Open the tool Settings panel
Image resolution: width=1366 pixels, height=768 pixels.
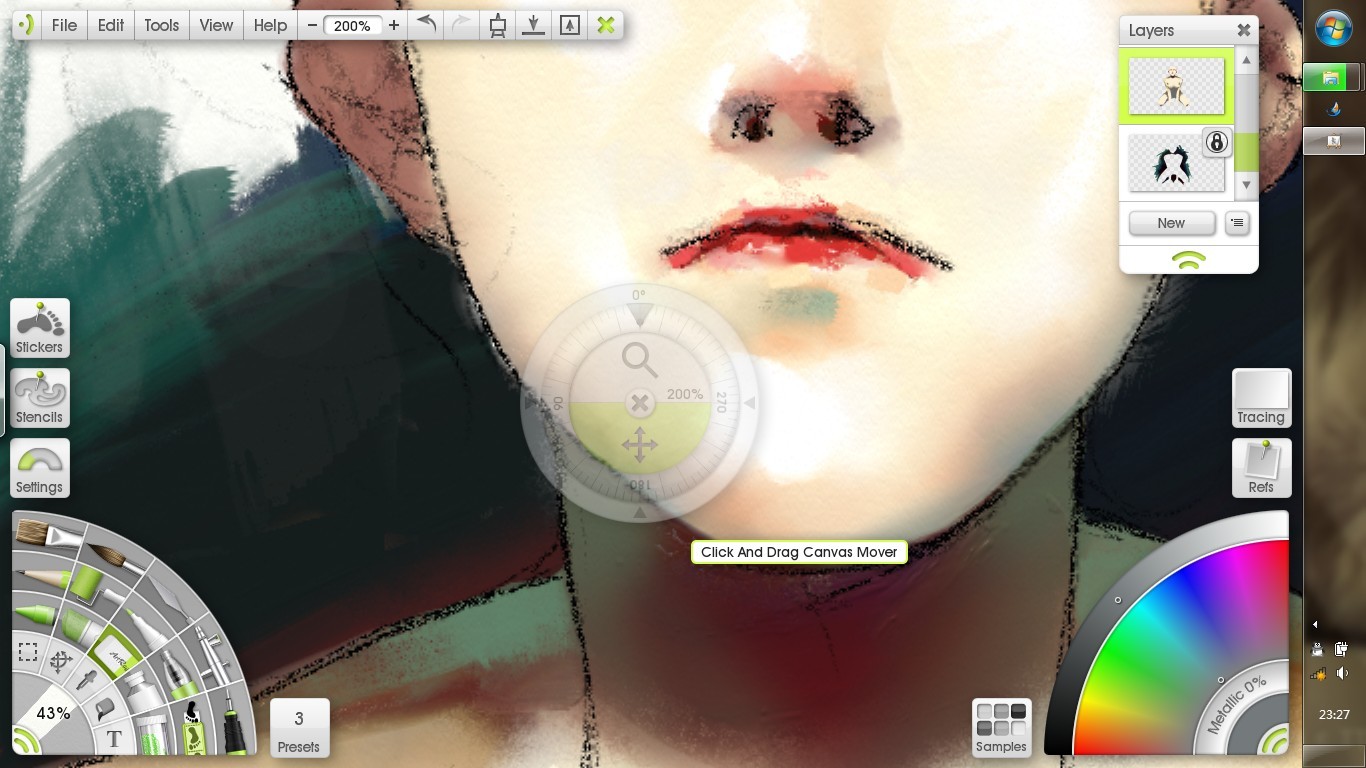coord(40,468)
